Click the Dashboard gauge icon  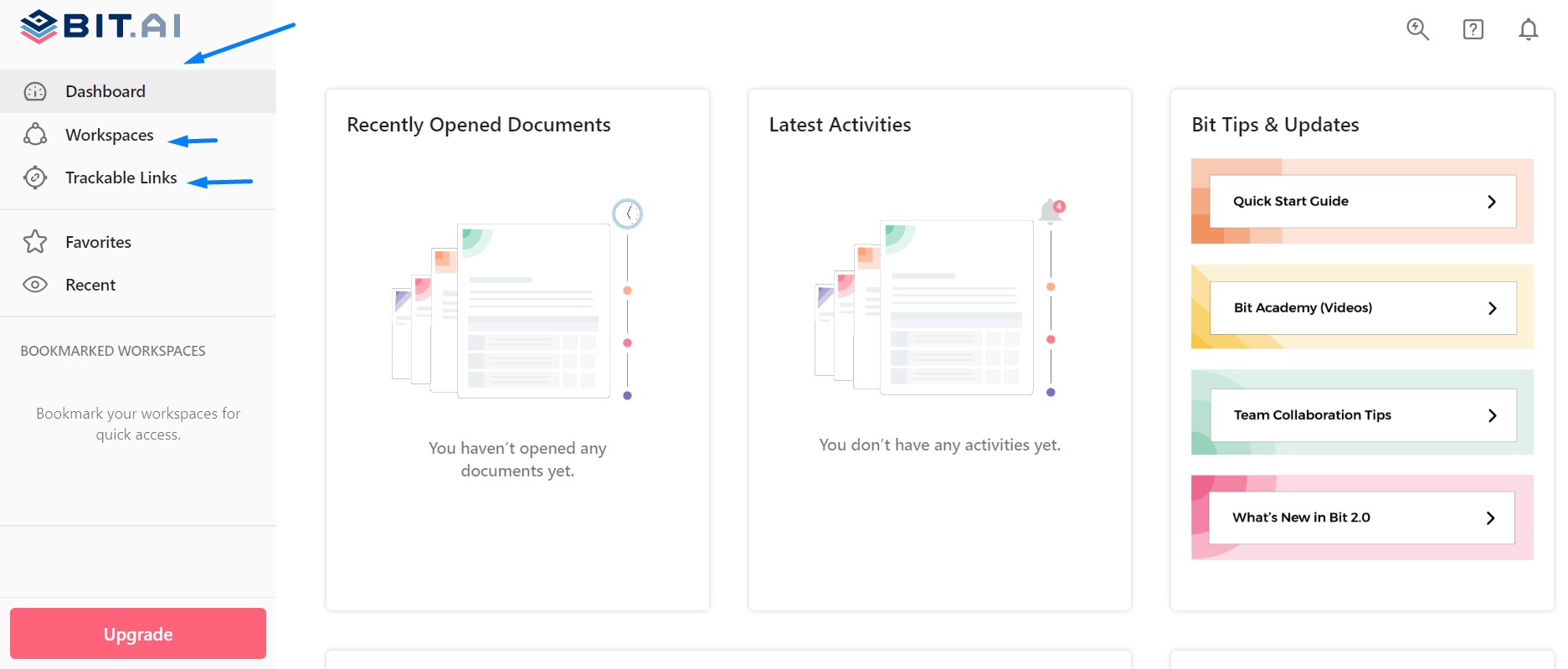pos(35,91)
